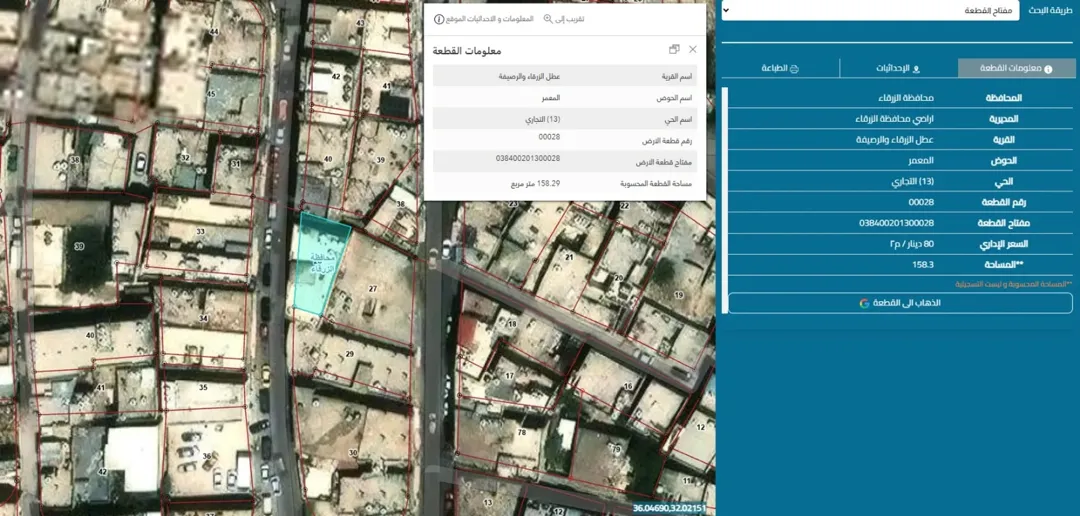1080x516 pixels.
Task: Click the location pin icon on الإحداثيات tab
Action: pyautogui.click(x=916, y=69)
